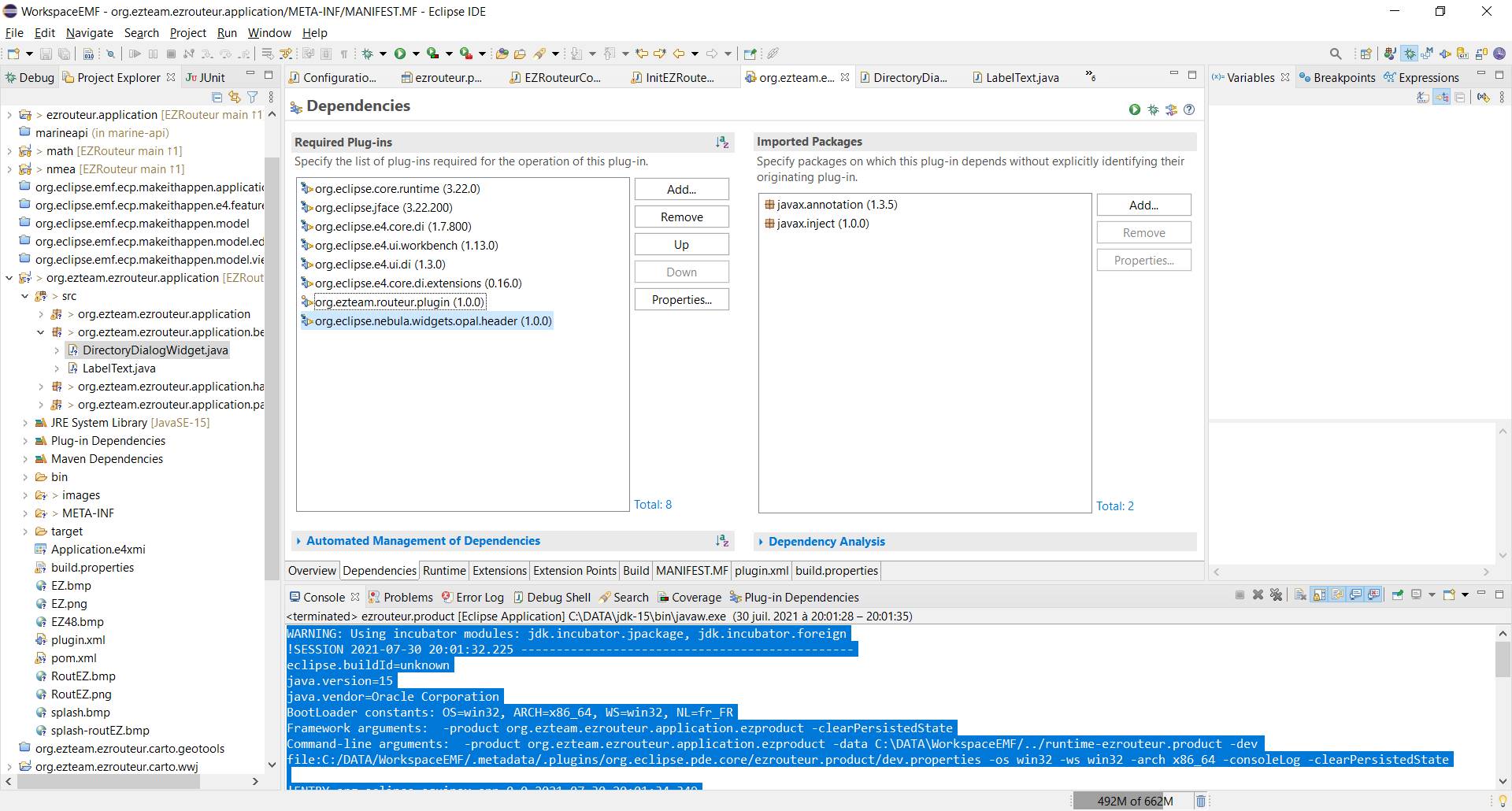Select javax.inject (1.0.0) imported package

click(x=817, y=224)
